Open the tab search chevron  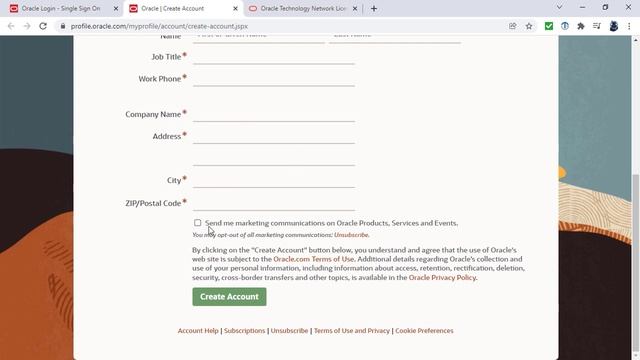tap(560, 7)
